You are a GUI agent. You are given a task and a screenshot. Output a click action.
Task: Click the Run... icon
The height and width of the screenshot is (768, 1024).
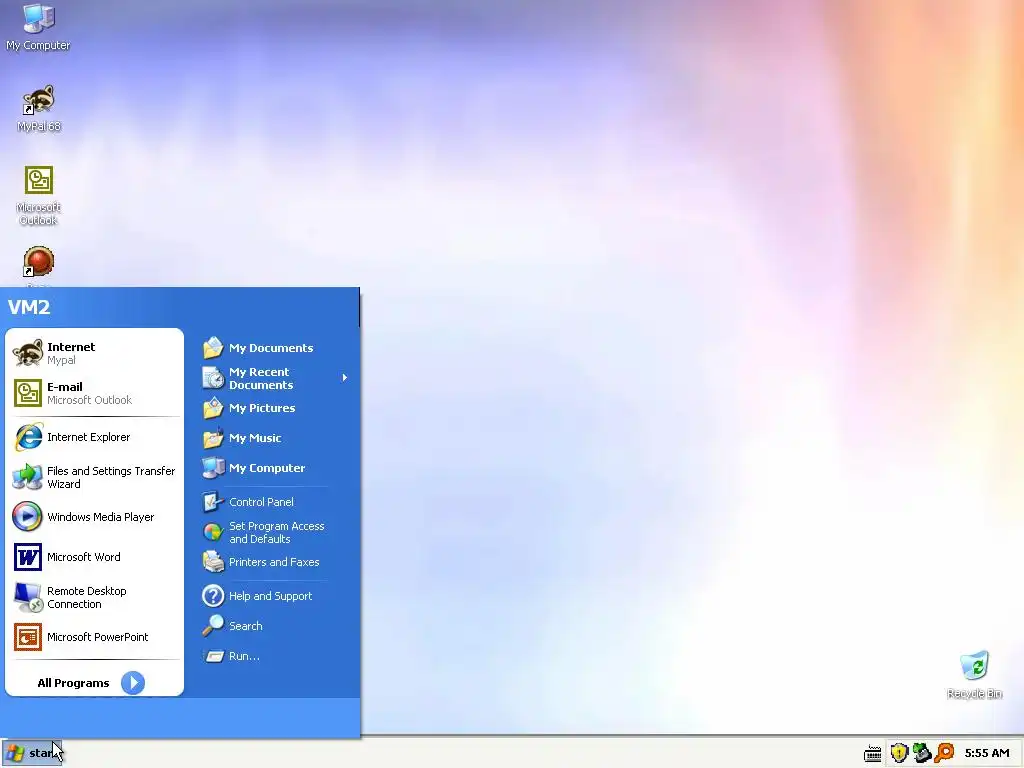coord(213,656)
